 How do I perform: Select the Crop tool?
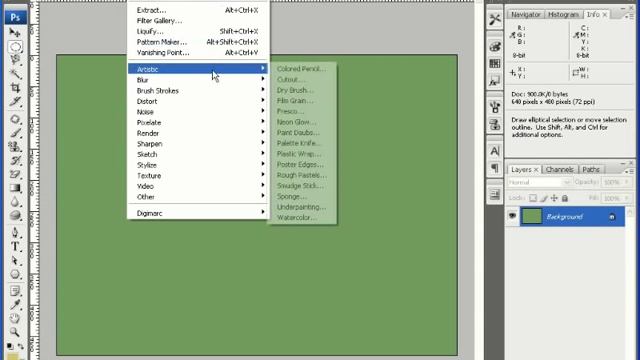pos(15,88)
